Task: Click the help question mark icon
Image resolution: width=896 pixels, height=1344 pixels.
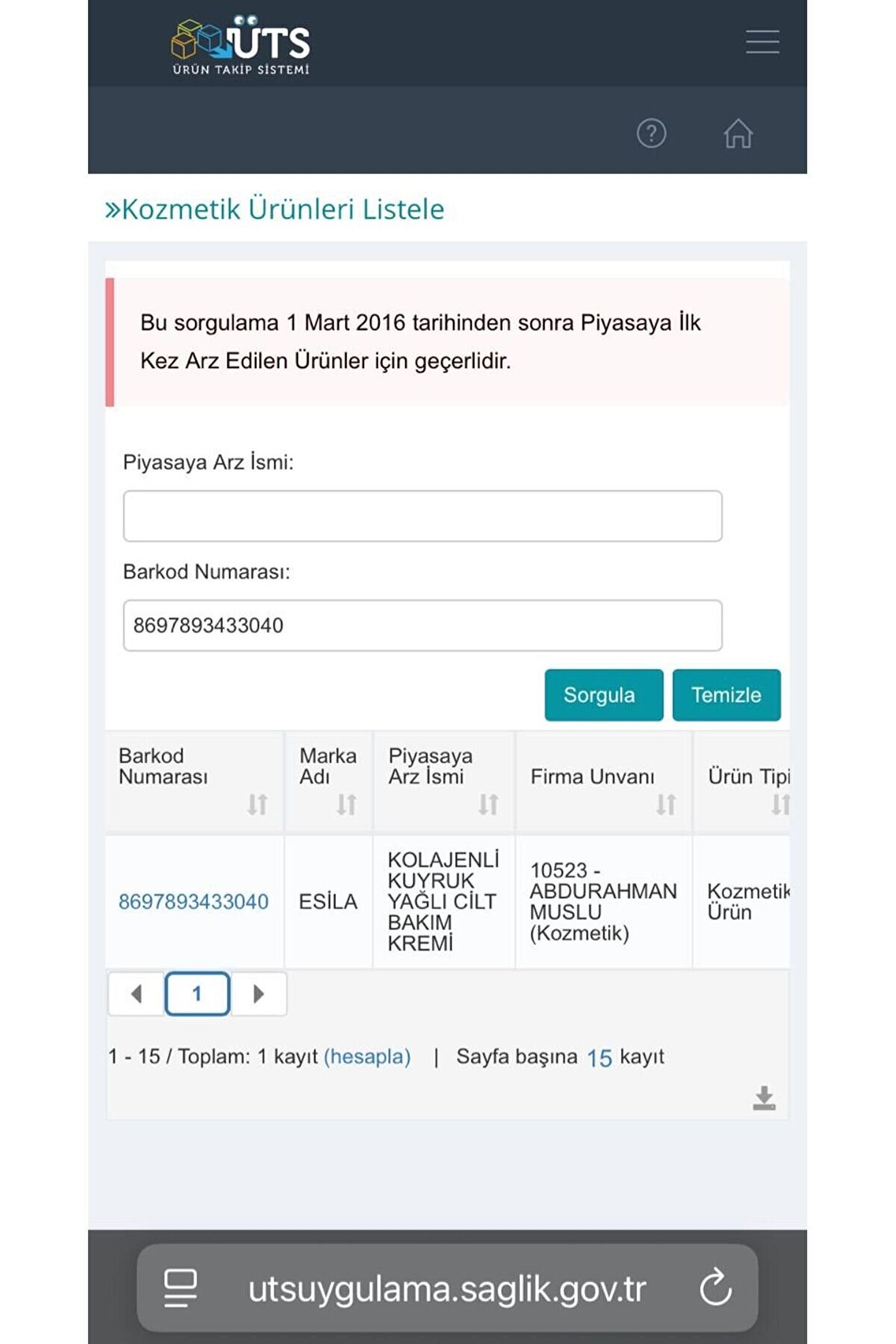Action: (651, 133)
